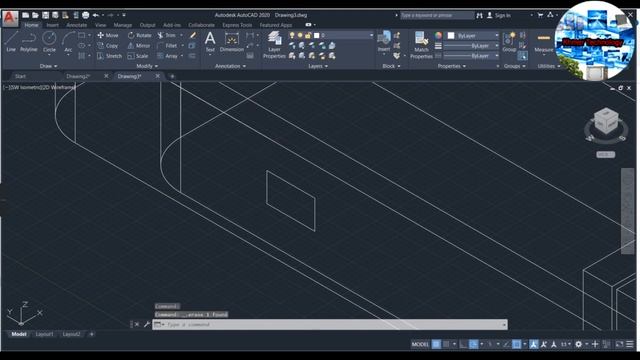The image size is (640, 360).
Task: Click the Plot printer icon
Action: 86,15
